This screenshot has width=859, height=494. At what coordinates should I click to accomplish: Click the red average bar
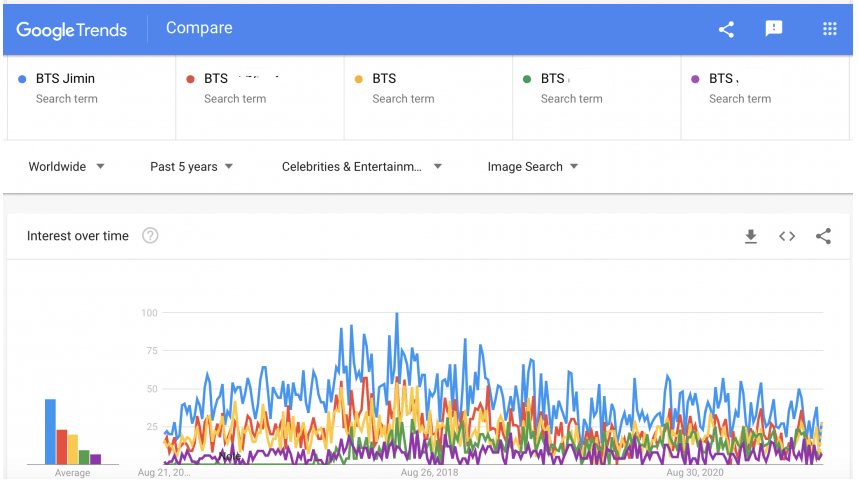click(x=61, y=447)
